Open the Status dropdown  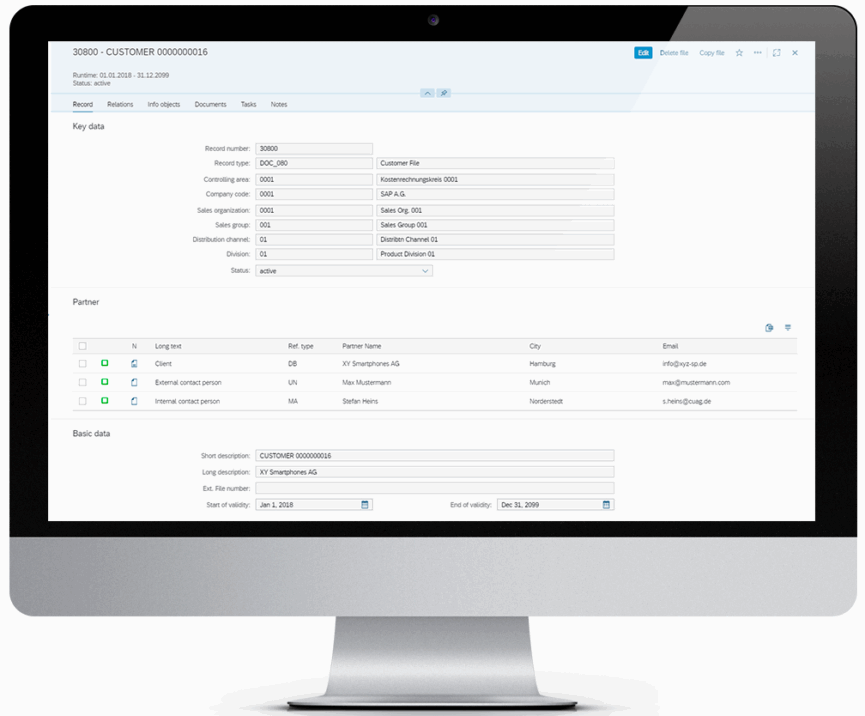(424, 270)
